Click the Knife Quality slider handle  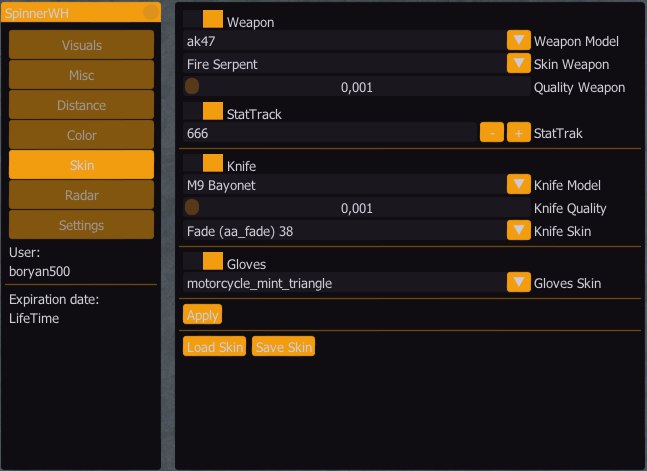coord(192,207)
